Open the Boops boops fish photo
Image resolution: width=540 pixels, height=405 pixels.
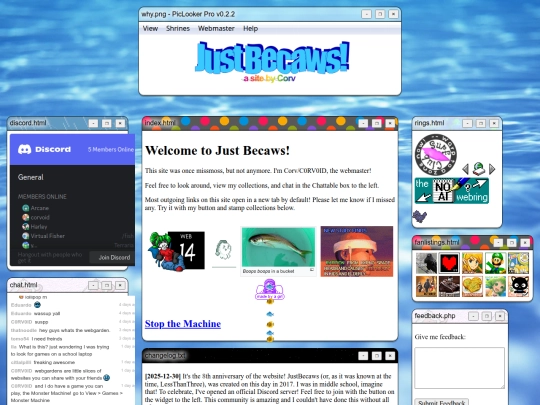(278, 247)
